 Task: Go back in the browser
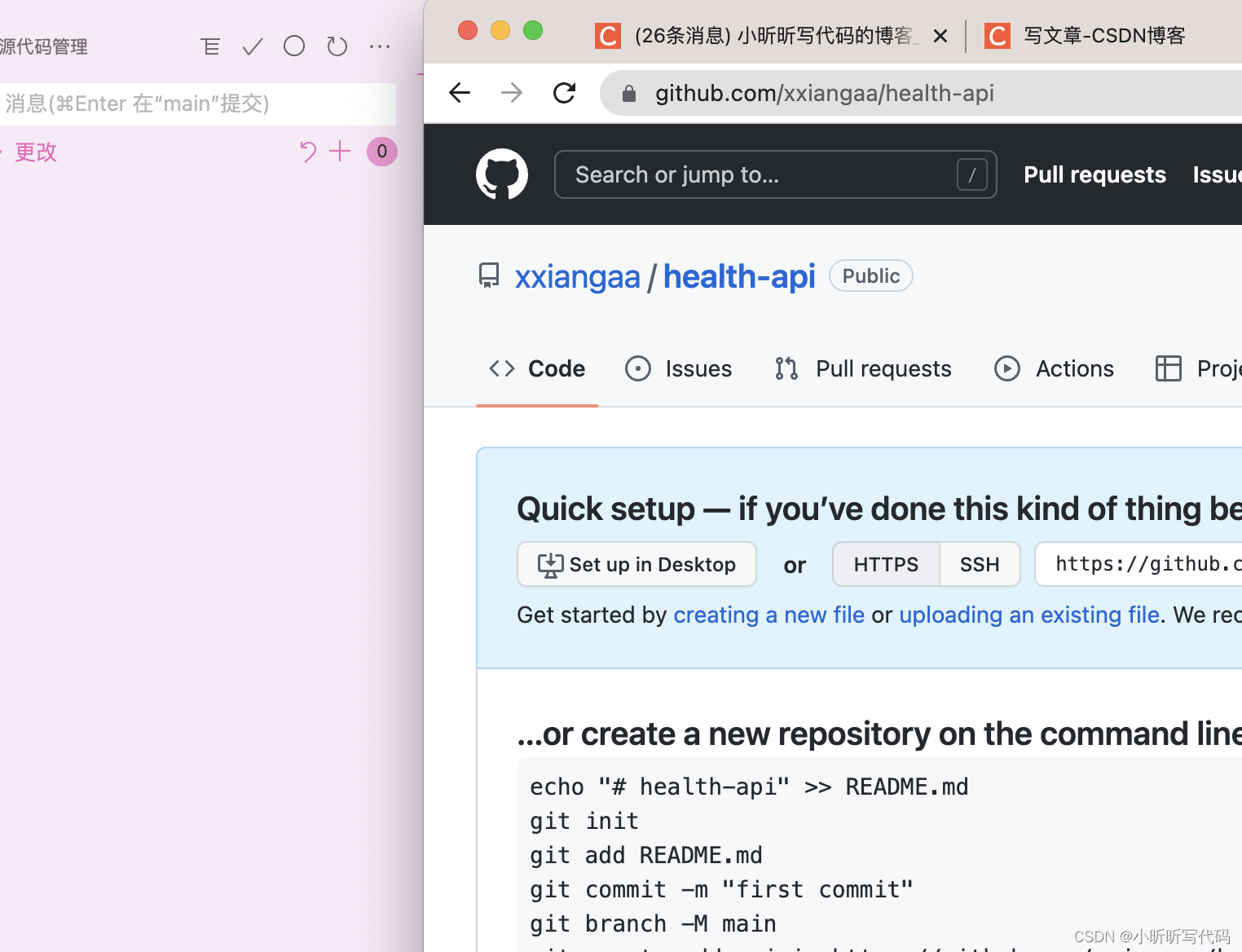pyautogui.click(x=460, y=93)
